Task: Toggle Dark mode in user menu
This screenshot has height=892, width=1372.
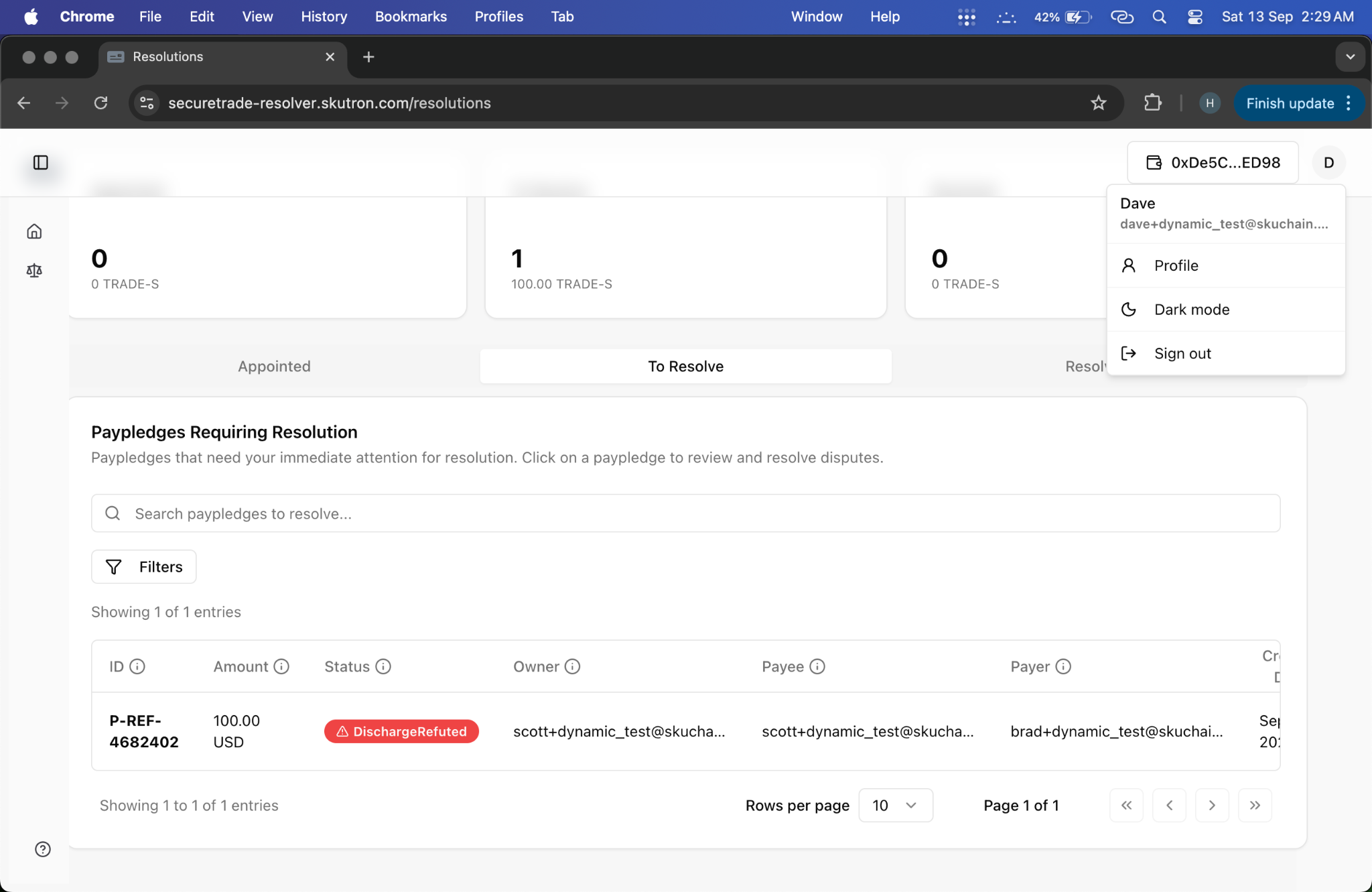Action: pyautogui.click(x=1226, y=309)
